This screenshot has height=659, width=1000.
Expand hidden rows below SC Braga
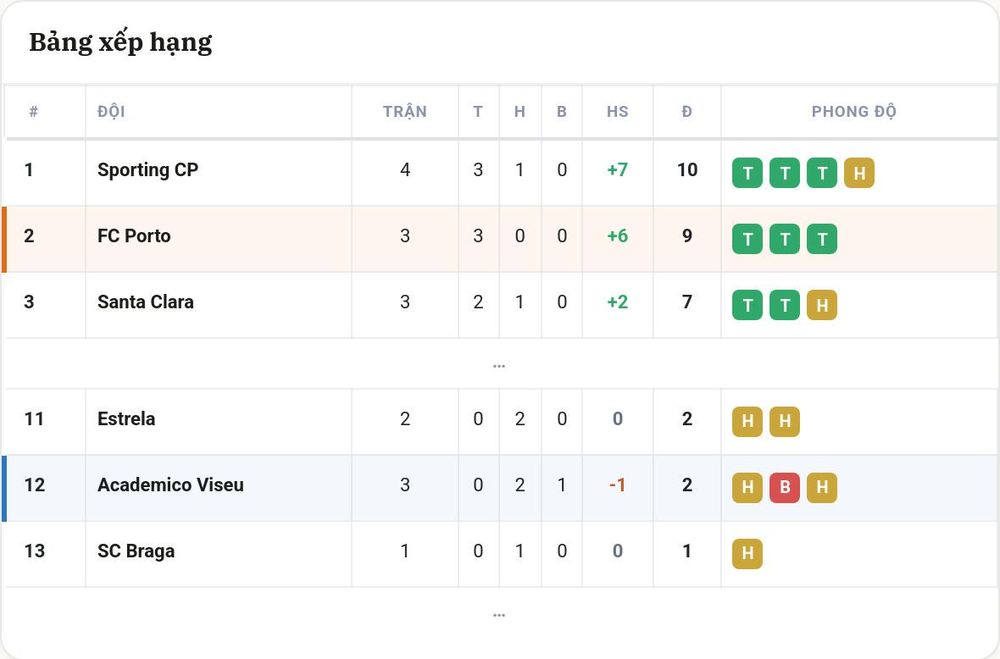(x=499, y=615)
